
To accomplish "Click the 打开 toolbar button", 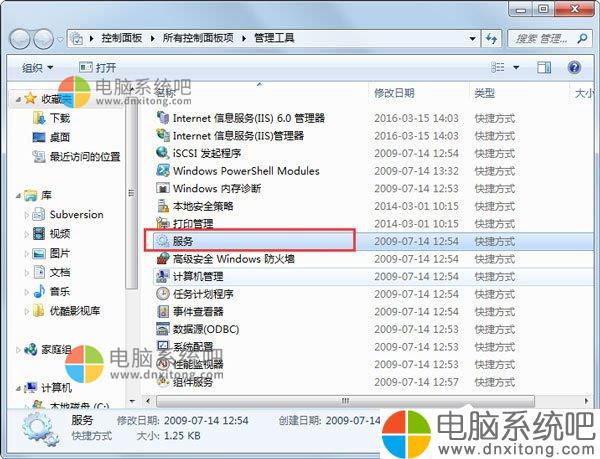I will pyautogui.click(x=98, y=67).
